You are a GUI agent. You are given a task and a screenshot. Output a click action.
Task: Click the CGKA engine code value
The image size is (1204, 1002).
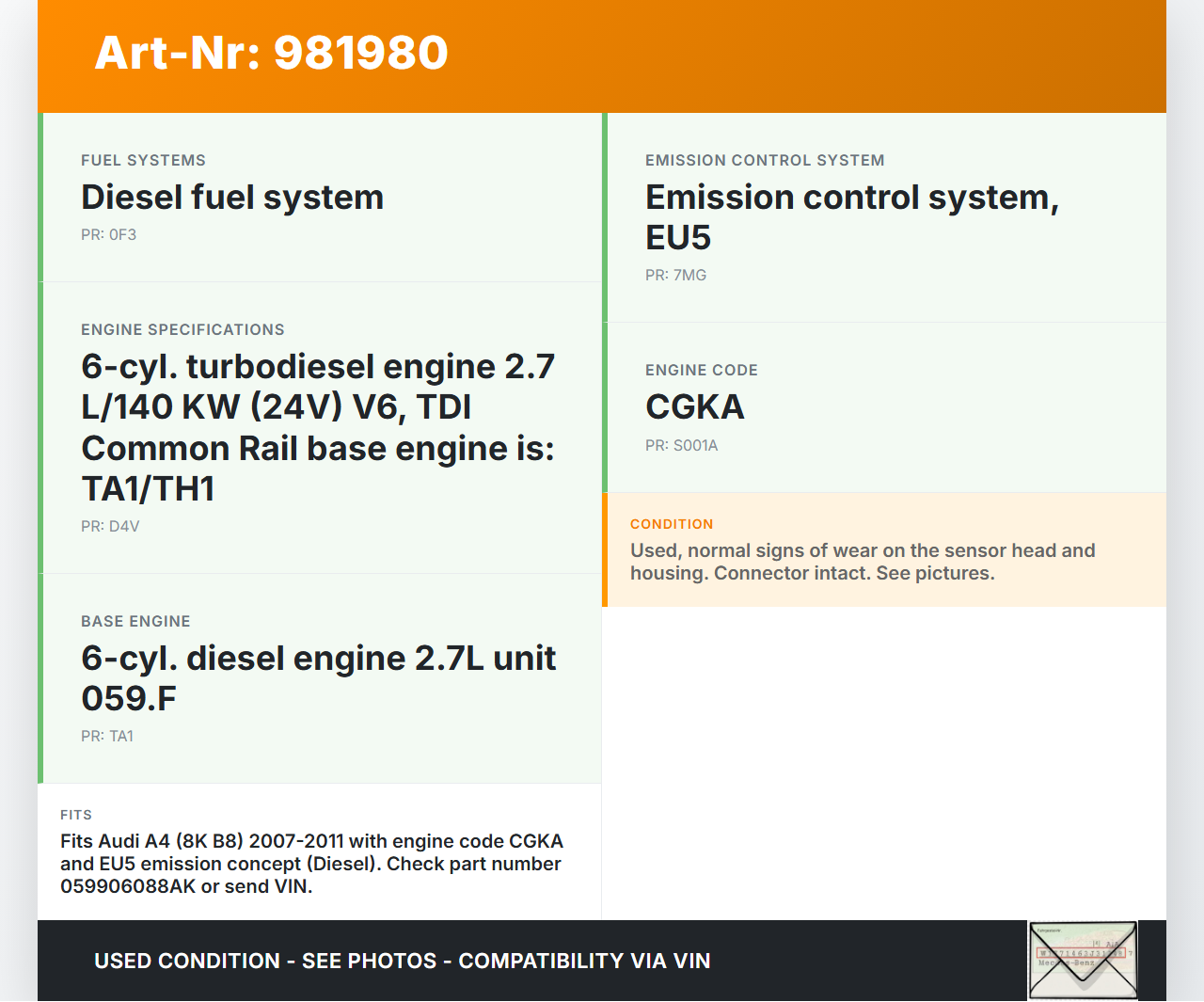coord(694,407)
